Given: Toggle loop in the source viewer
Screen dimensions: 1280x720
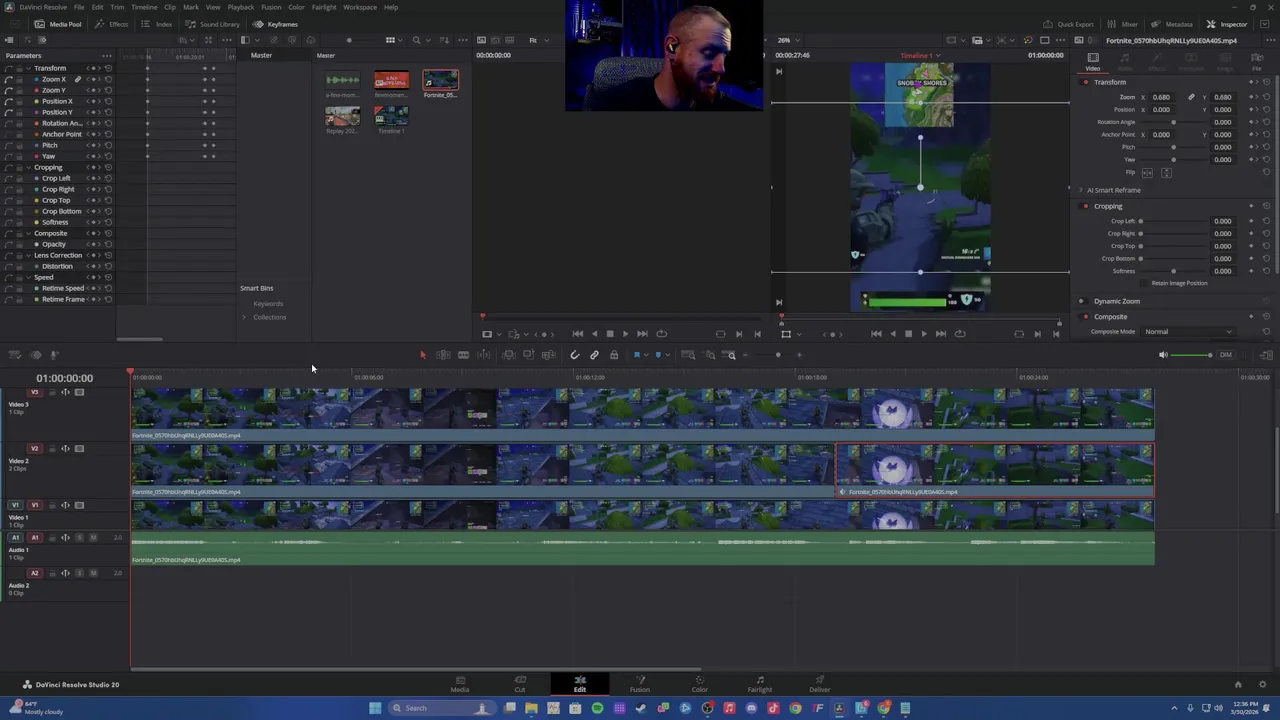Looking at the screenshot, I should [661, 334].
